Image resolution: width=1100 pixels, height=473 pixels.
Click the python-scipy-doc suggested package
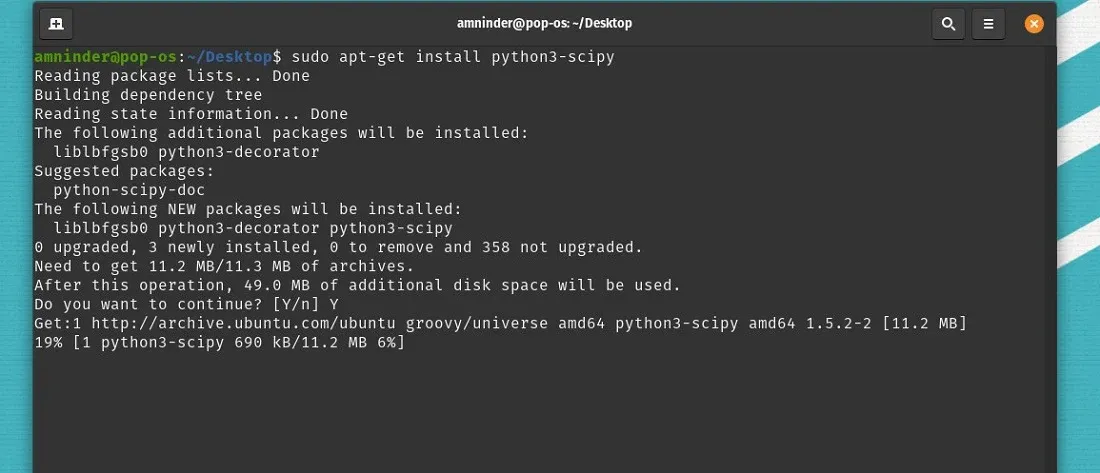[x=130, y=190]
